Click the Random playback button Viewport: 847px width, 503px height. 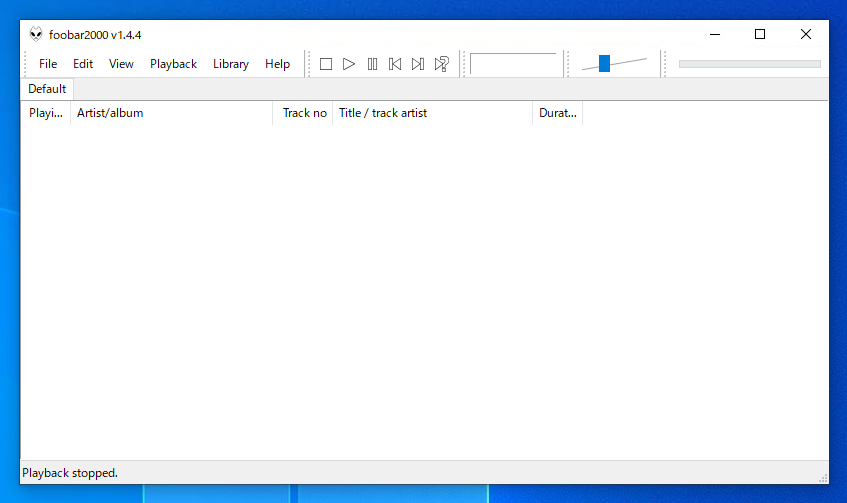click(x=441, y=64)
